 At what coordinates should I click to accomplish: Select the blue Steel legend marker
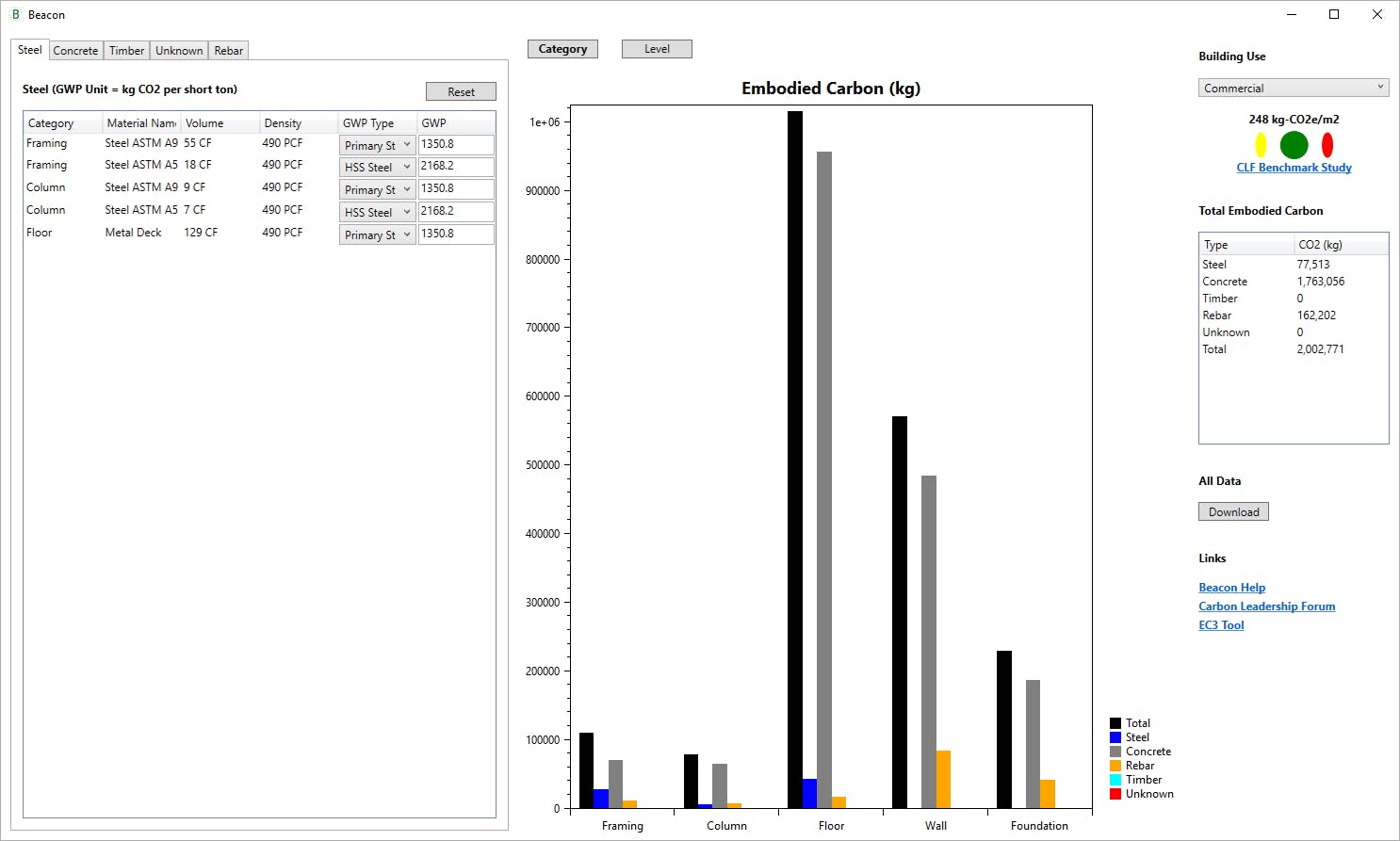pos(1115,736)
